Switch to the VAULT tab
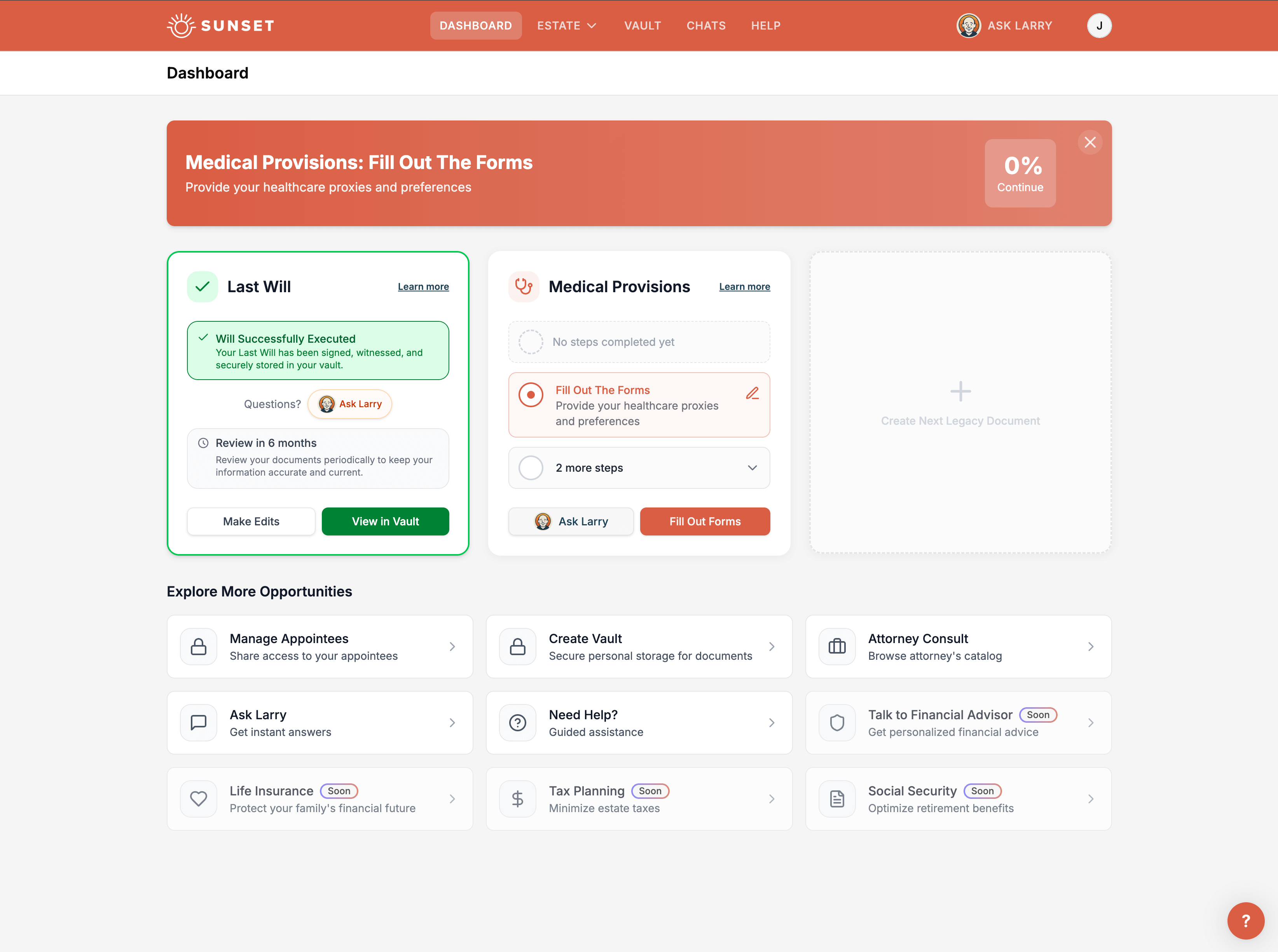The height and width of the screenshot is (952, 1278). [643, 25]
